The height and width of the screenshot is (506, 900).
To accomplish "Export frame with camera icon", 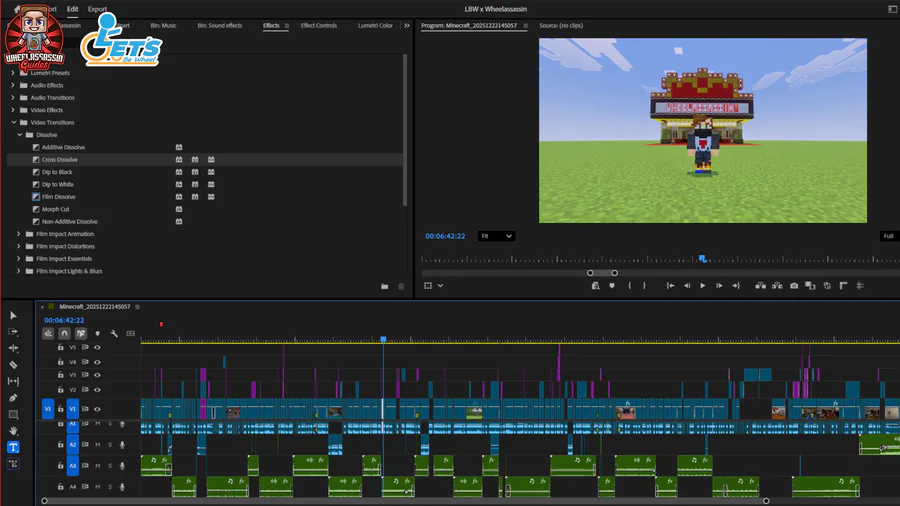I will coord(794,286).
